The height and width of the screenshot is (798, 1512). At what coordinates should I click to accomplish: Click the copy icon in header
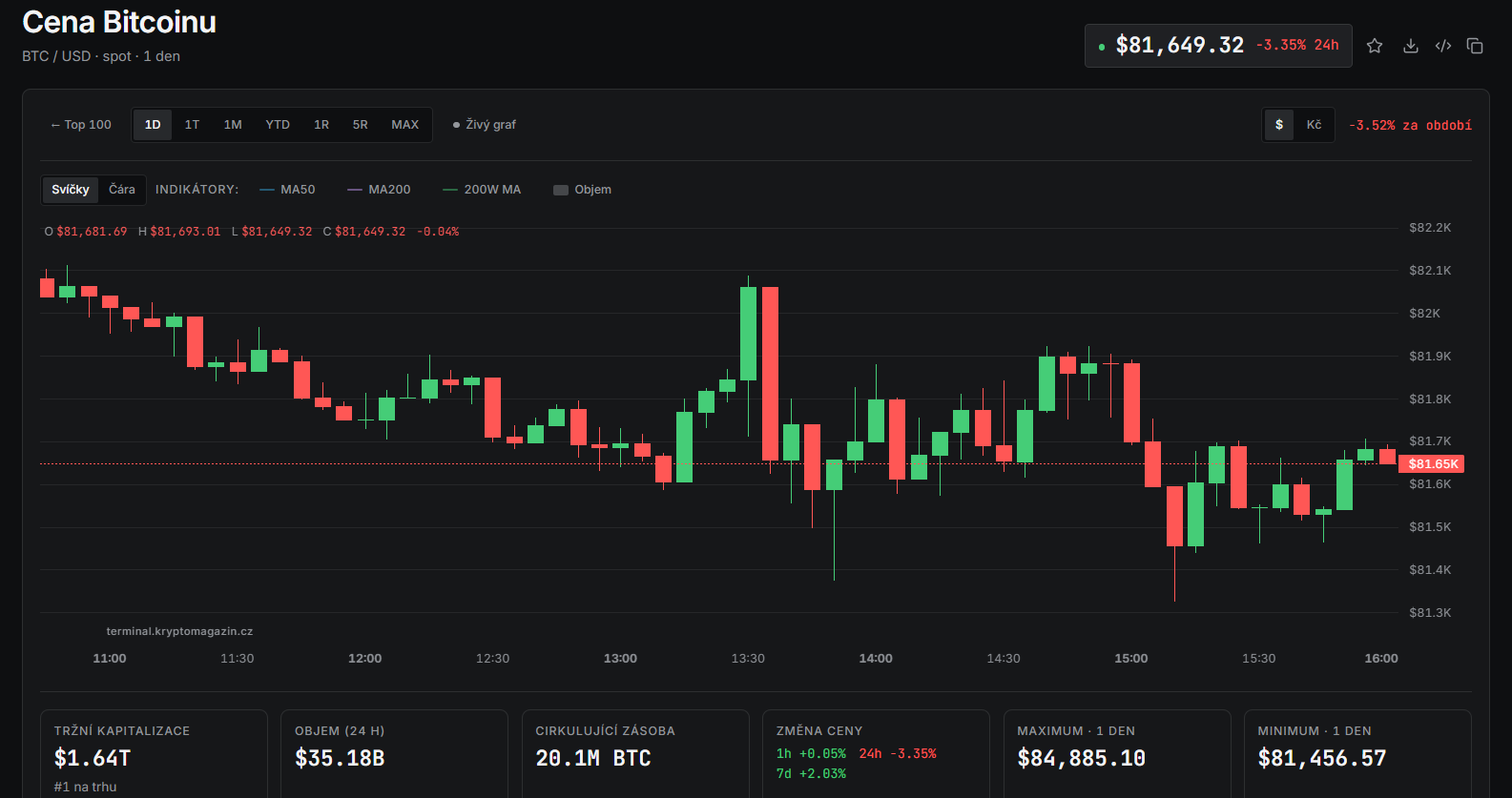pos(1475,46)
